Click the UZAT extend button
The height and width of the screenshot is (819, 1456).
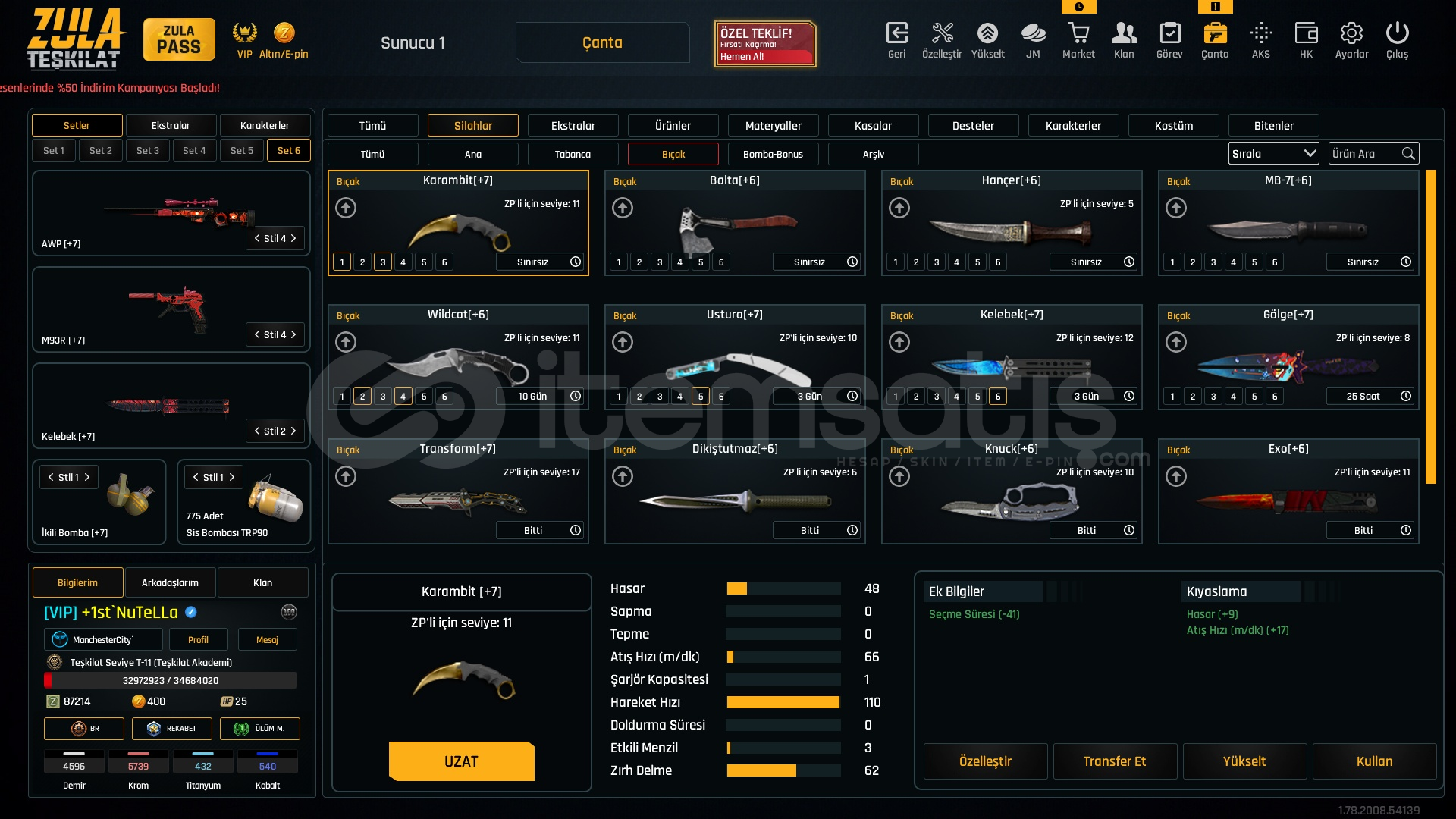462,761
